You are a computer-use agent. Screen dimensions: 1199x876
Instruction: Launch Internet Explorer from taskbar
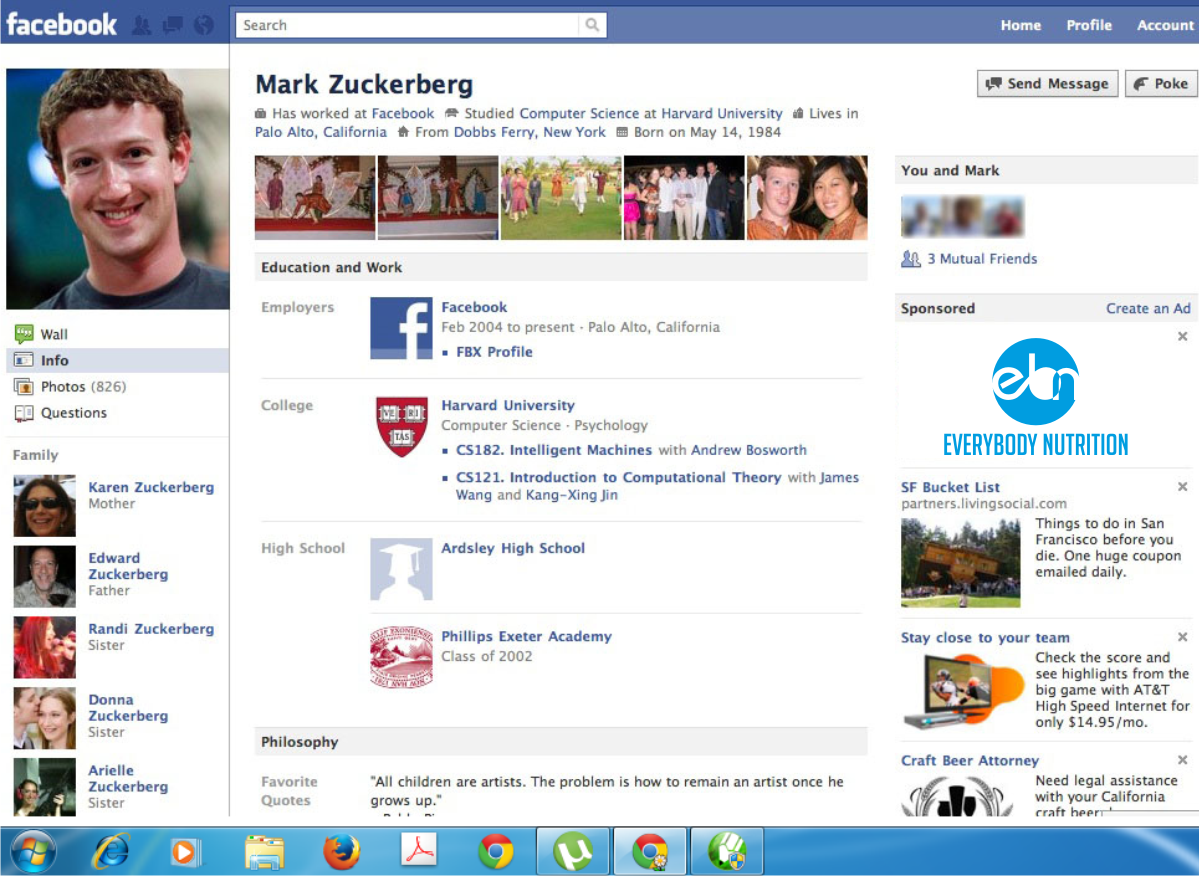coord(110,851)
